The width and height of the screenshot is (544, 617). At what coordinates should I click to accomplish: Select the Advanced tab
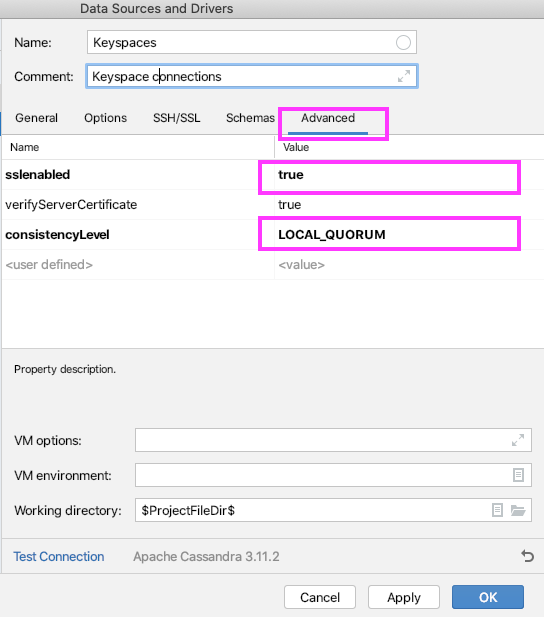(x=328, y=118)
